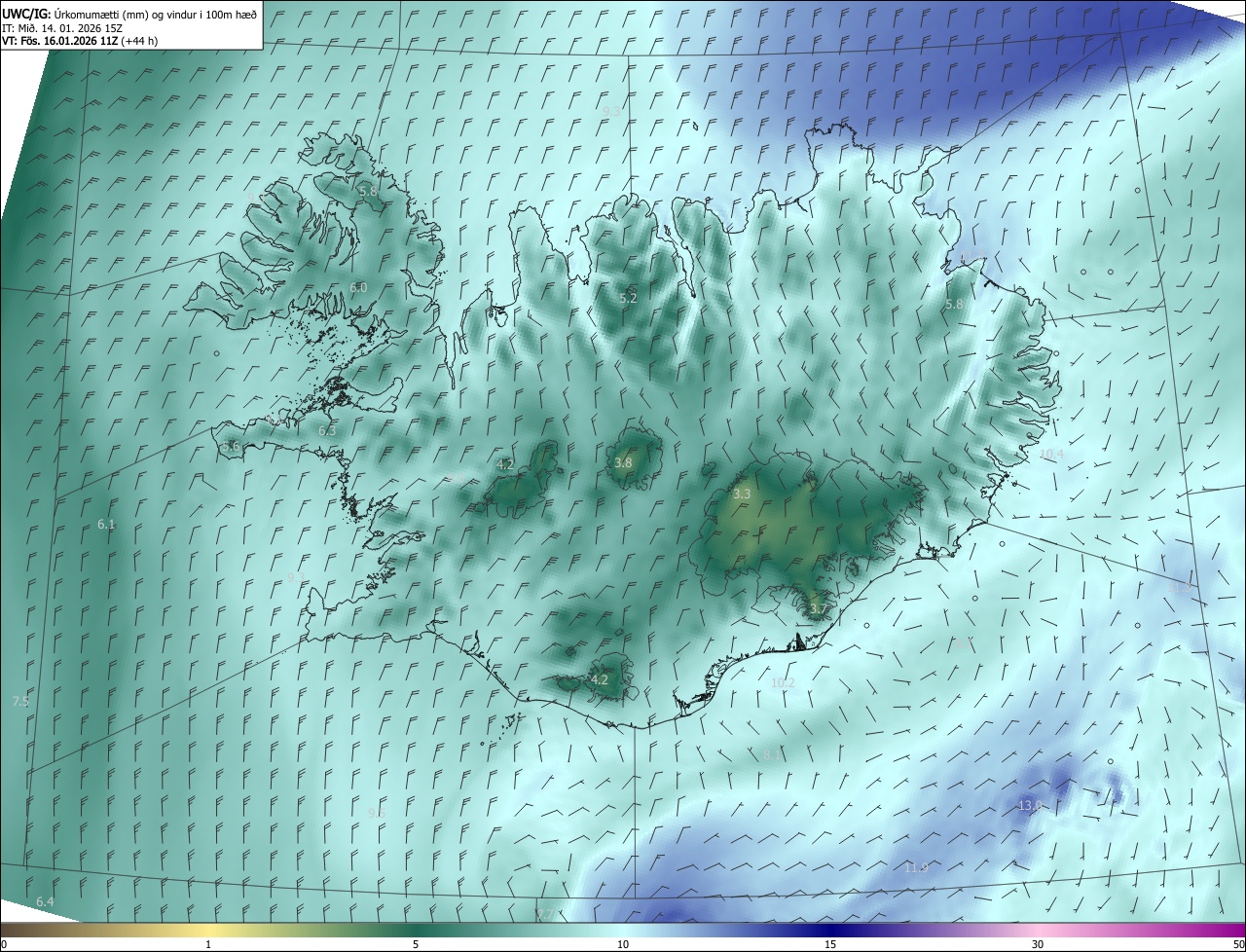The width and height of the screenshot is (1246, 952).
Task: Click the 9.3 value north of Iceland
Action: 611,112
